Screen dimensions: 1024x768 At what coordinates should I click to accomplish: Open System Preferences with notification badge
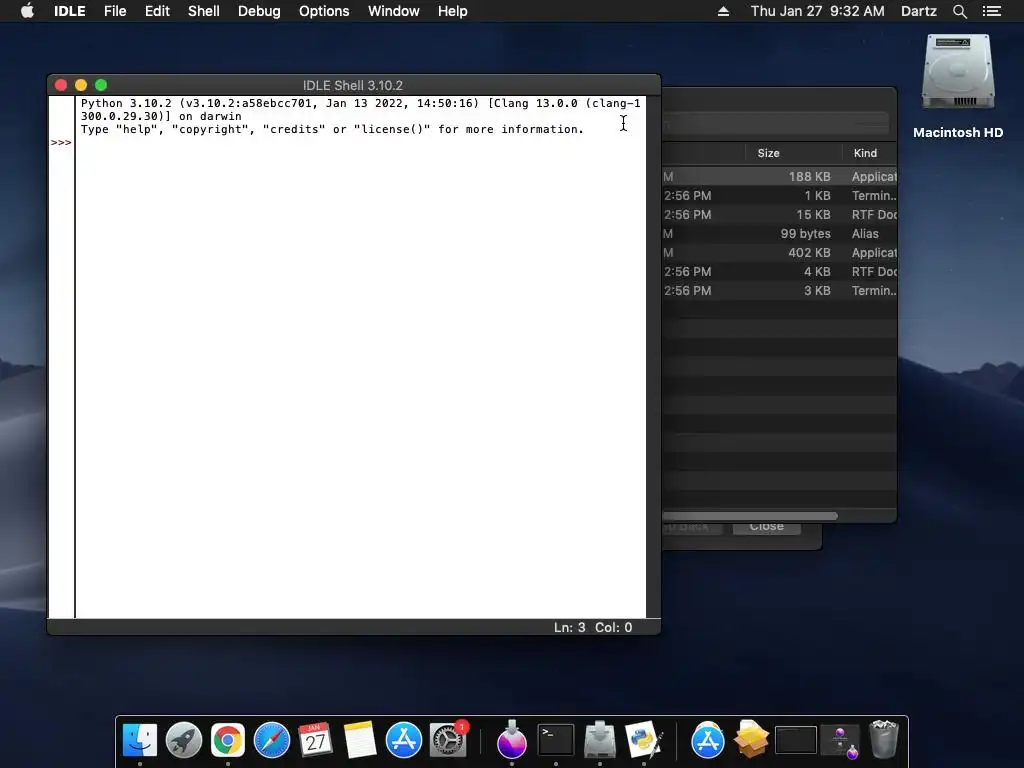point(448,740)
